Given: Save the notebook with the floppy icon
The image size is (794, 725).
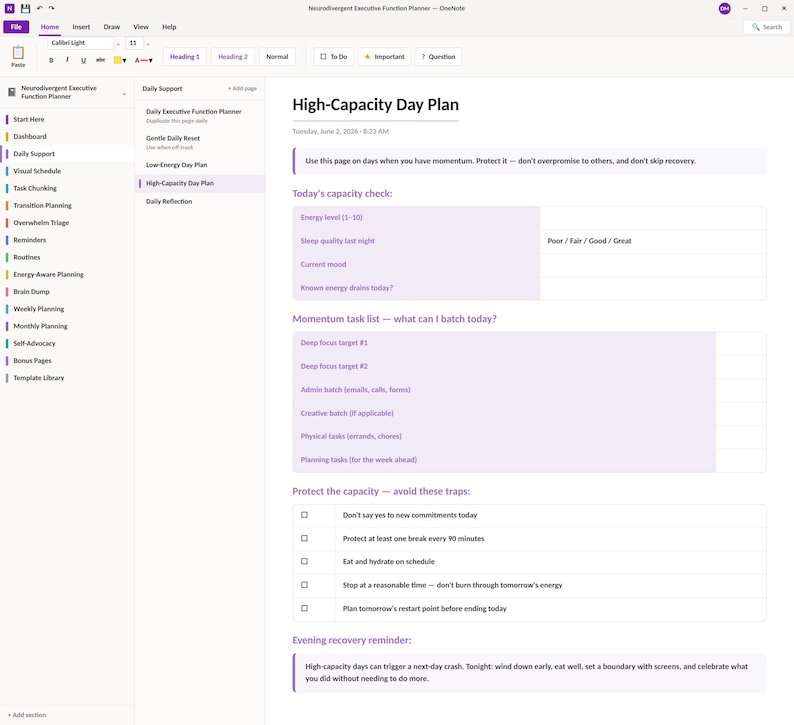Looking at the screenshot, I should tap(25, 8).
